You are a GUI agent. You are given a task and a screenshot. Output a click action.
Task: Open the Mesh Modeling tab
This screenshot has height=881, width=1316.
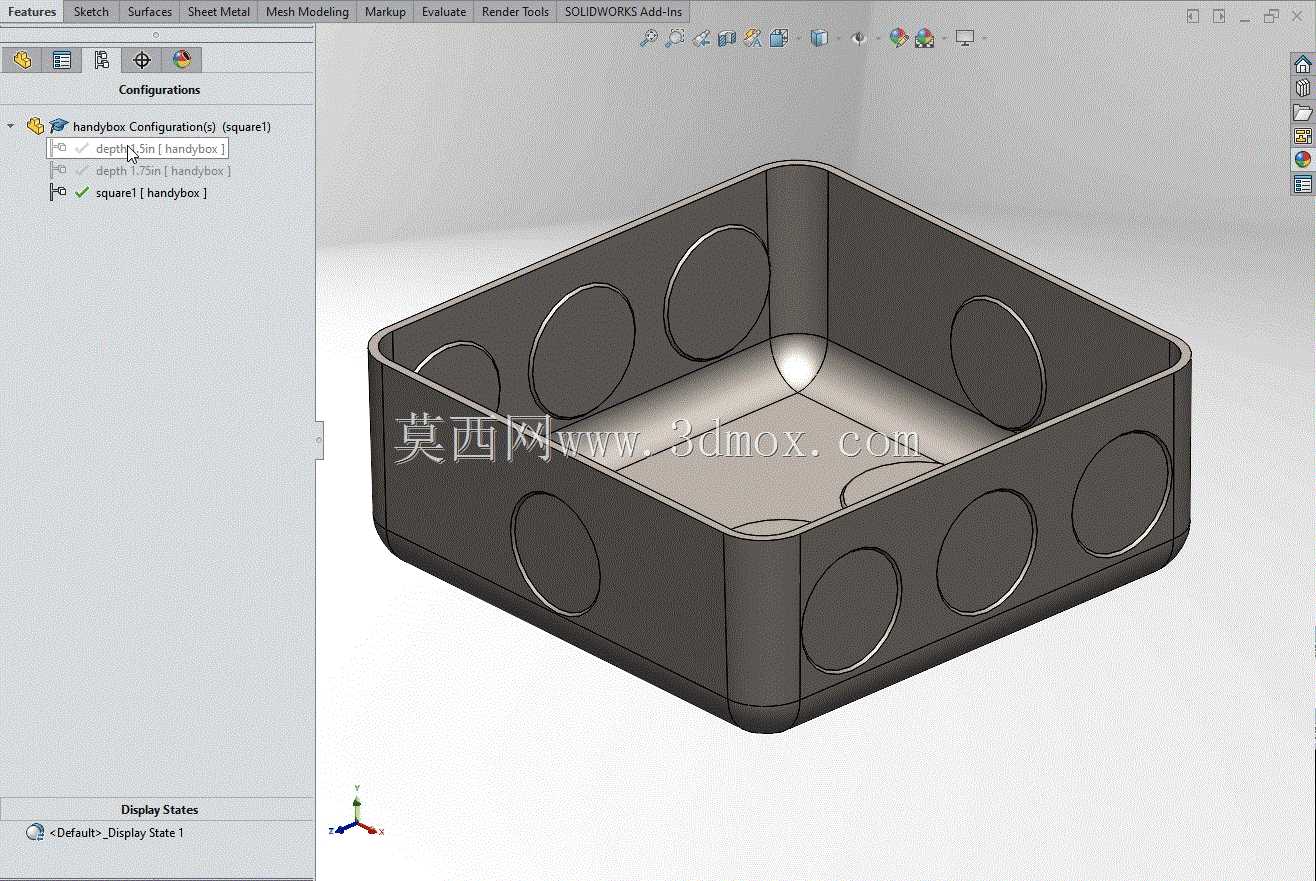coord(307,12)
